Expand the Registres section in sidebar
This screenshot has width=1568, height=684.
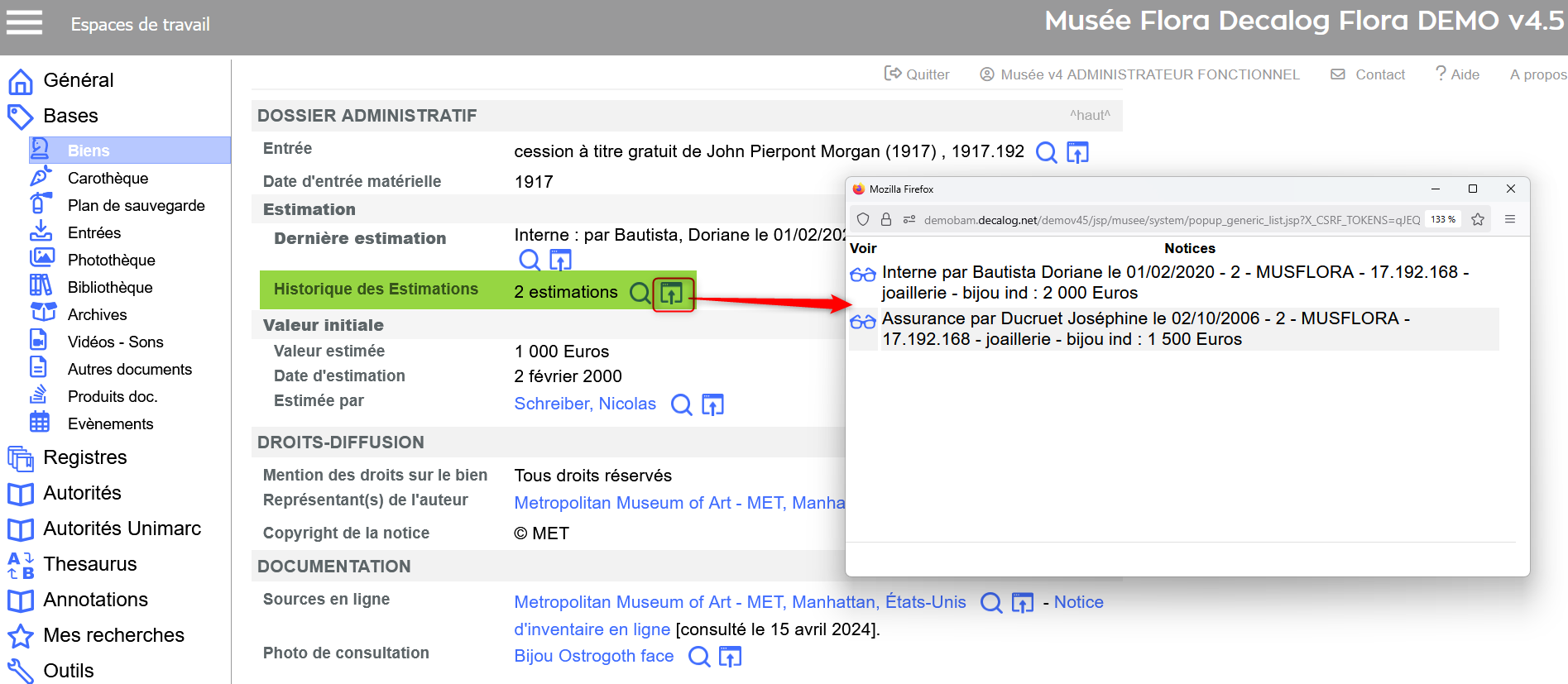point(84,457)
